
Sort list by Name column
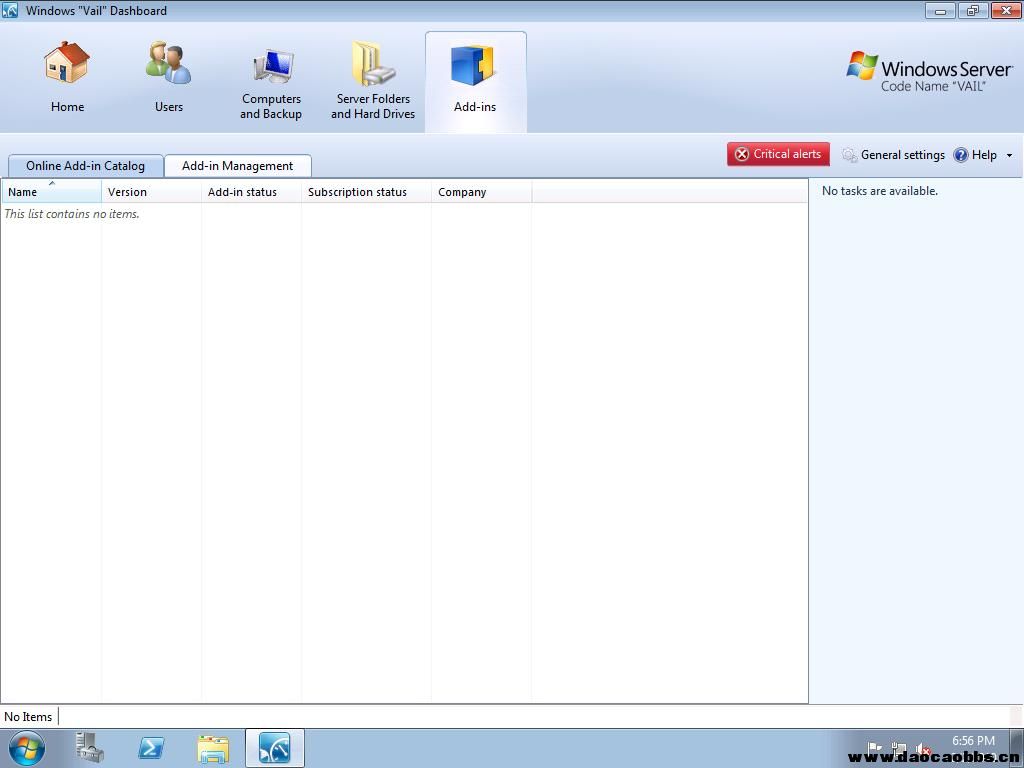click(50, 192)
